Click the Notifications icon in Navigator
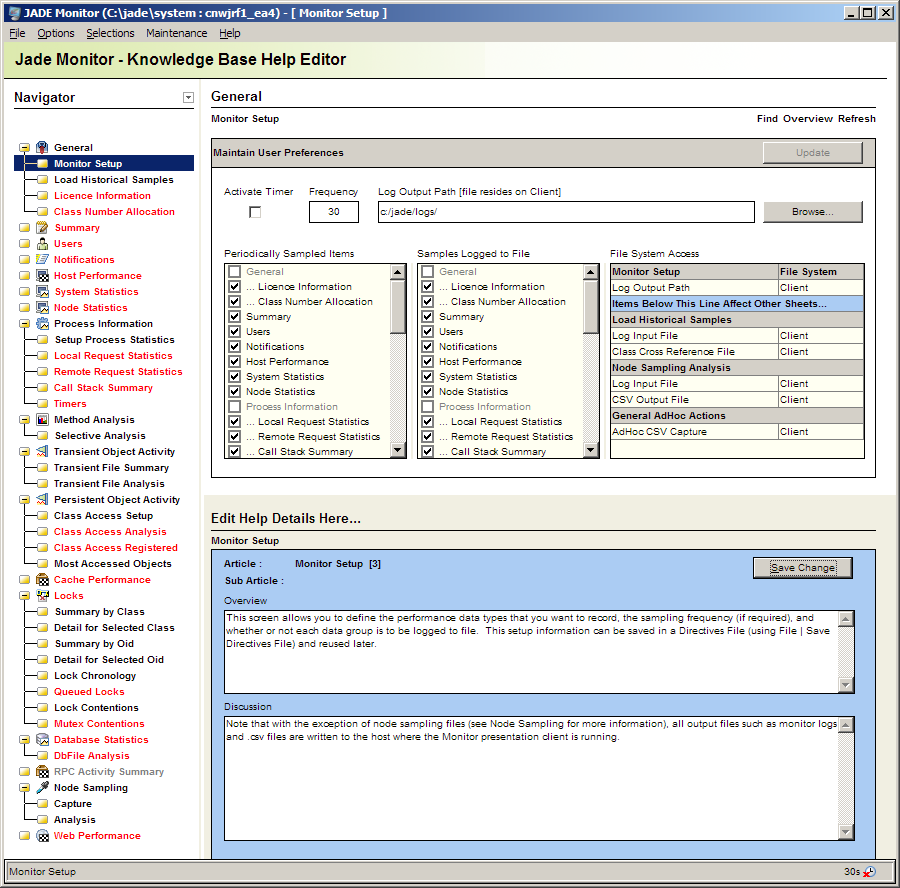This screenshot has height=888, width=900. [x=43, y=260]
